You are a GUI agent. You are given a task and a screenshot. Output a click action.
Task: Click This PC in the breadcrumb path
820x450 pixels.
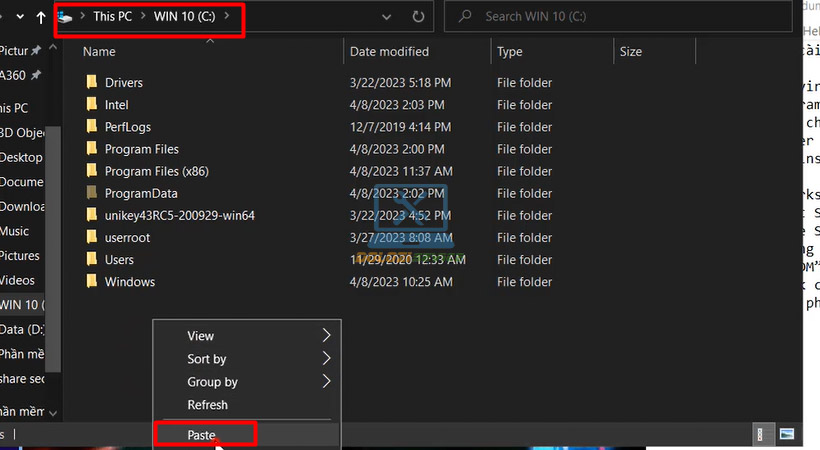(111, 17)
